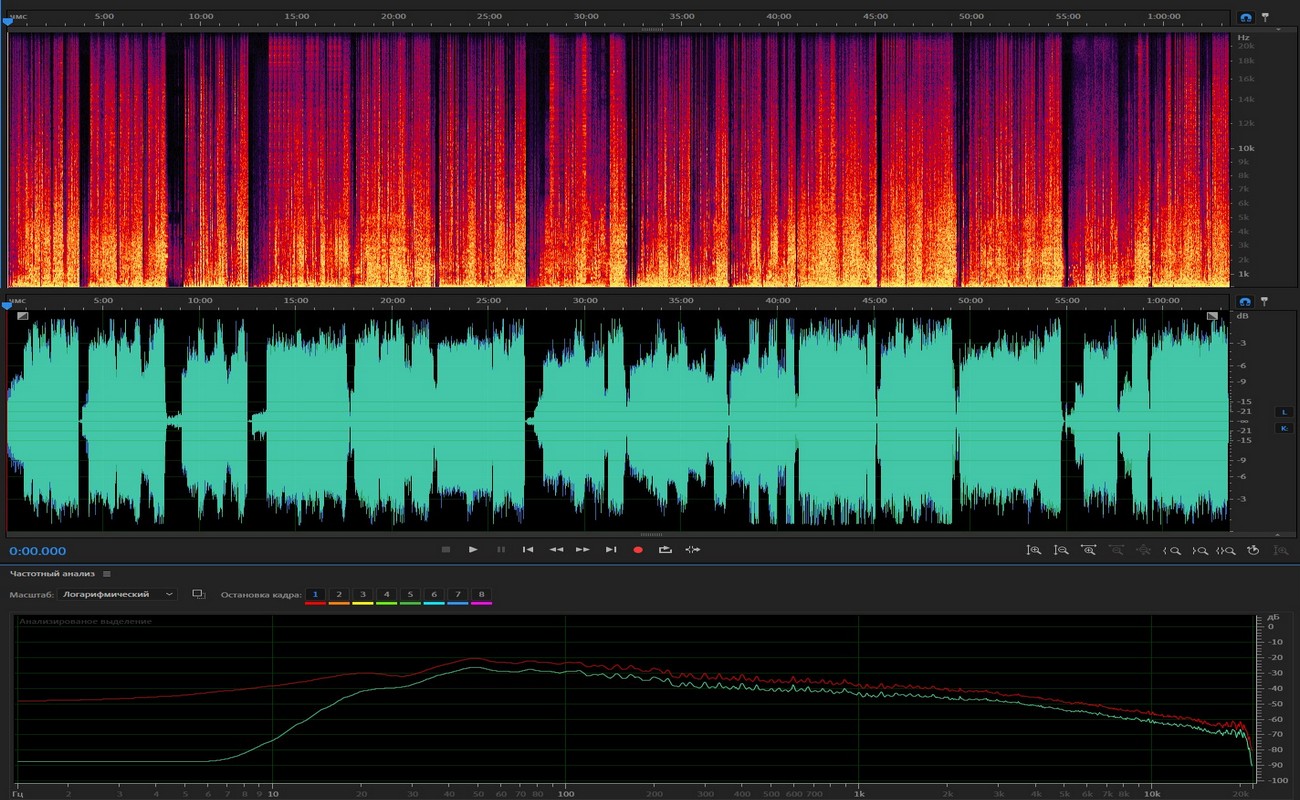Select the Частотный анализ panel tab

[52, 574]
